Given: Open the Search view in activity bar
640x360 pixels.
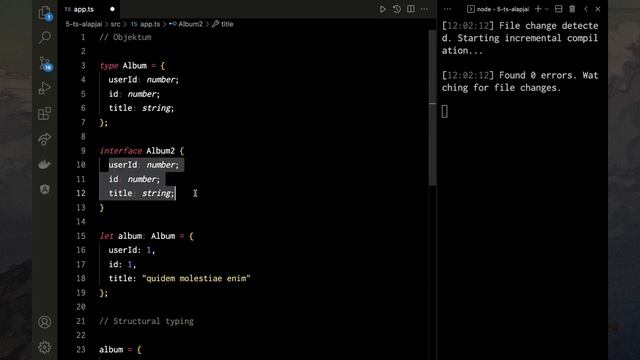Looking at the screenshot, I should click(44, 38).
